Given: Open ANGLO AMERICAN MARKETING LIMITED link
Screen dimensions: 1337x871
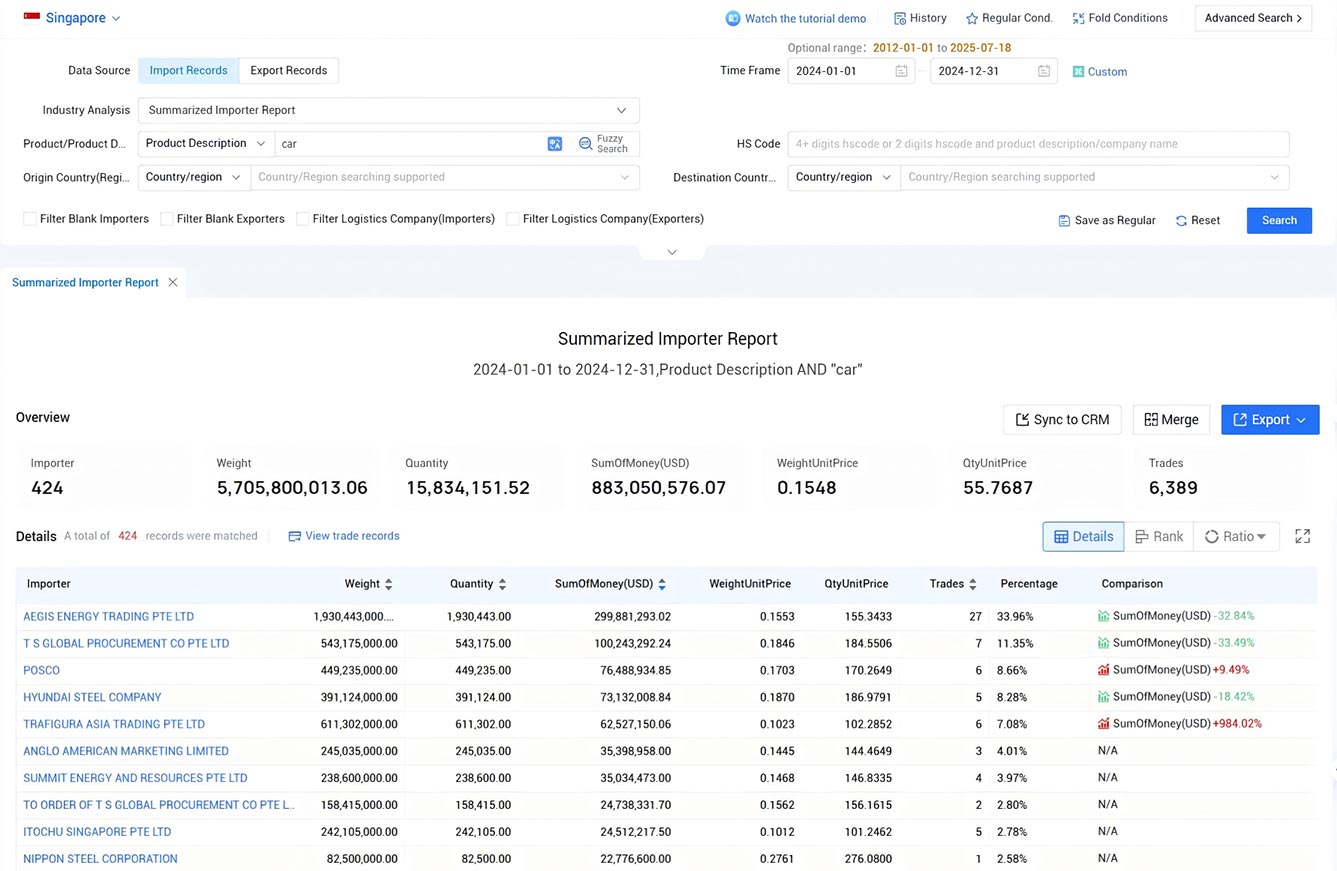Looking at the screenshot, I should coord(126,751).
